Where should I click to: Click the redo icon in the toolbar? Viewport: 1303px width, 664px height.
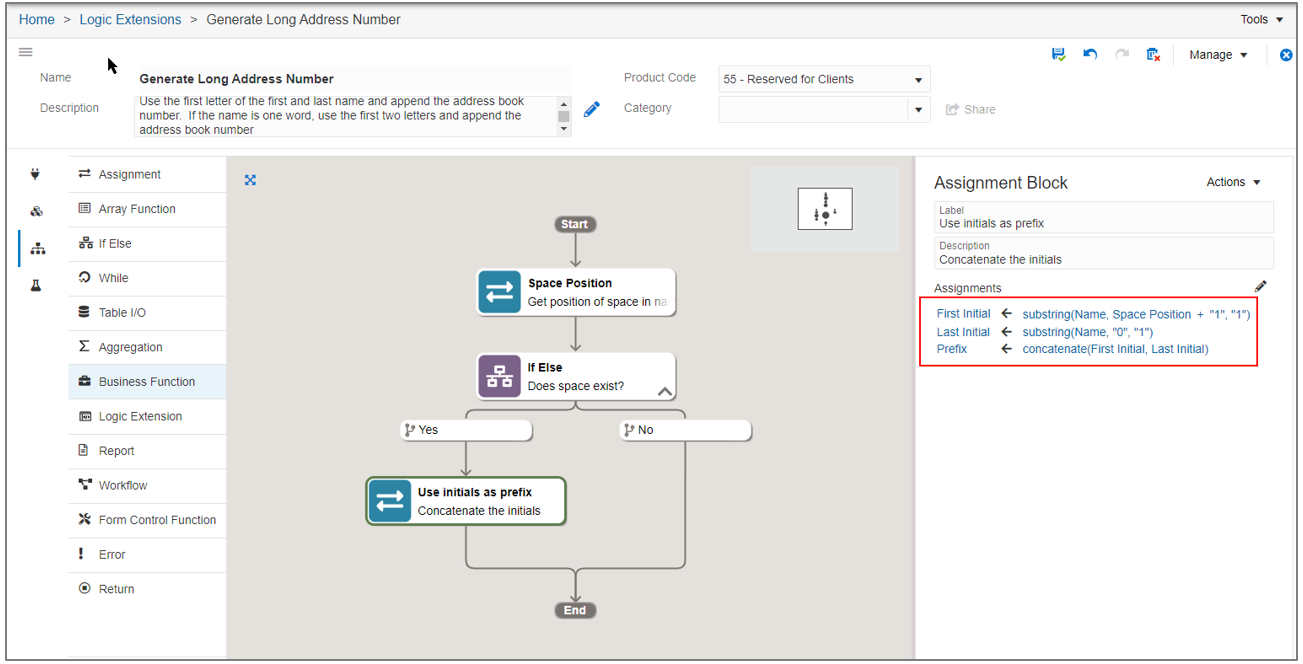pos(1121,55)
